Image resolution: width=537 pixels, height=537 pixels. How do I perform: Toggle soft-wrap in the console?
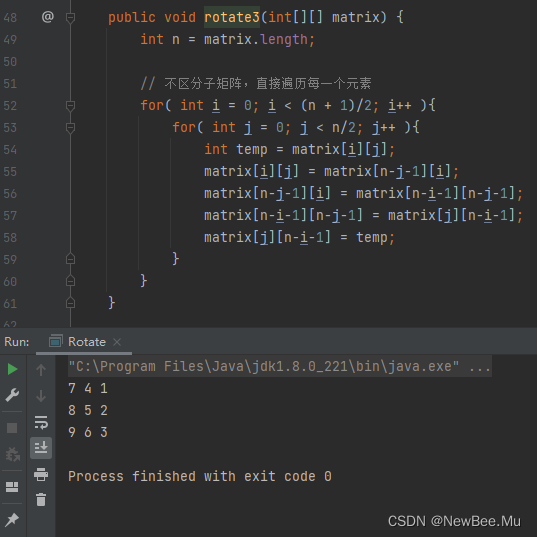click(x=41, y=422)
